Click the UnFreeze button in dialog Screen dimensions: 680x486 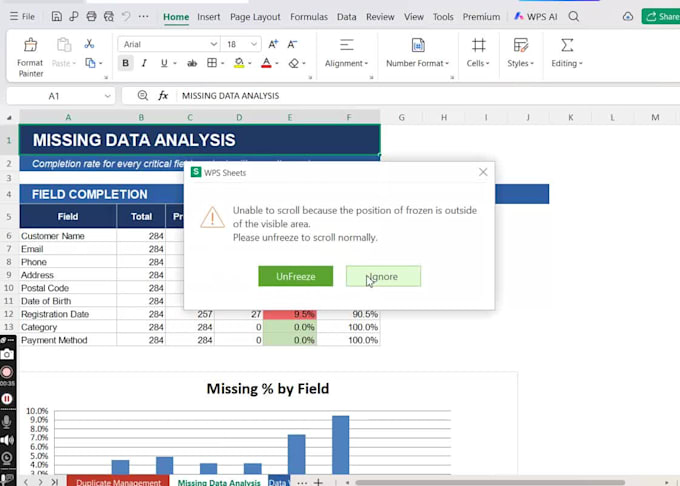pyautogui.click(x=296, y=276)
